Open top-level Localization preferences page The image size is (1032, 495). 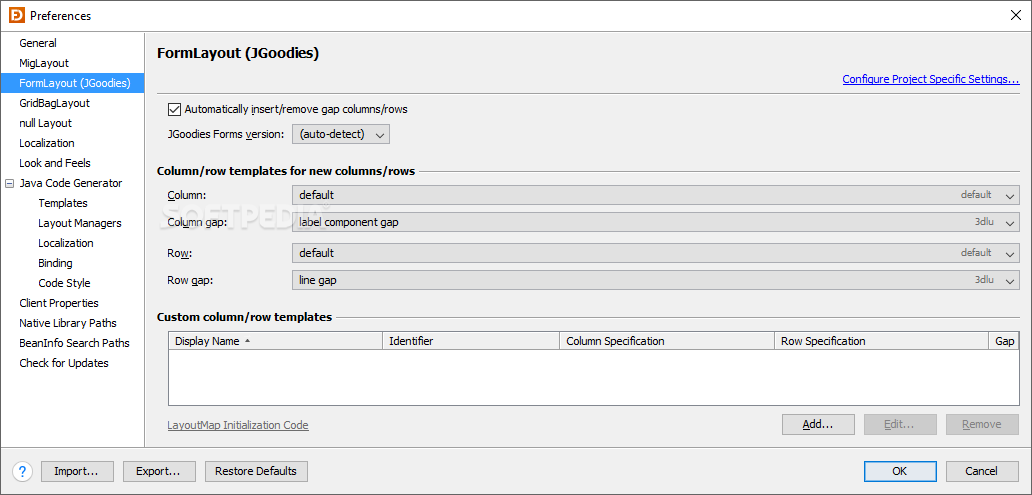[x=47, y=143]
